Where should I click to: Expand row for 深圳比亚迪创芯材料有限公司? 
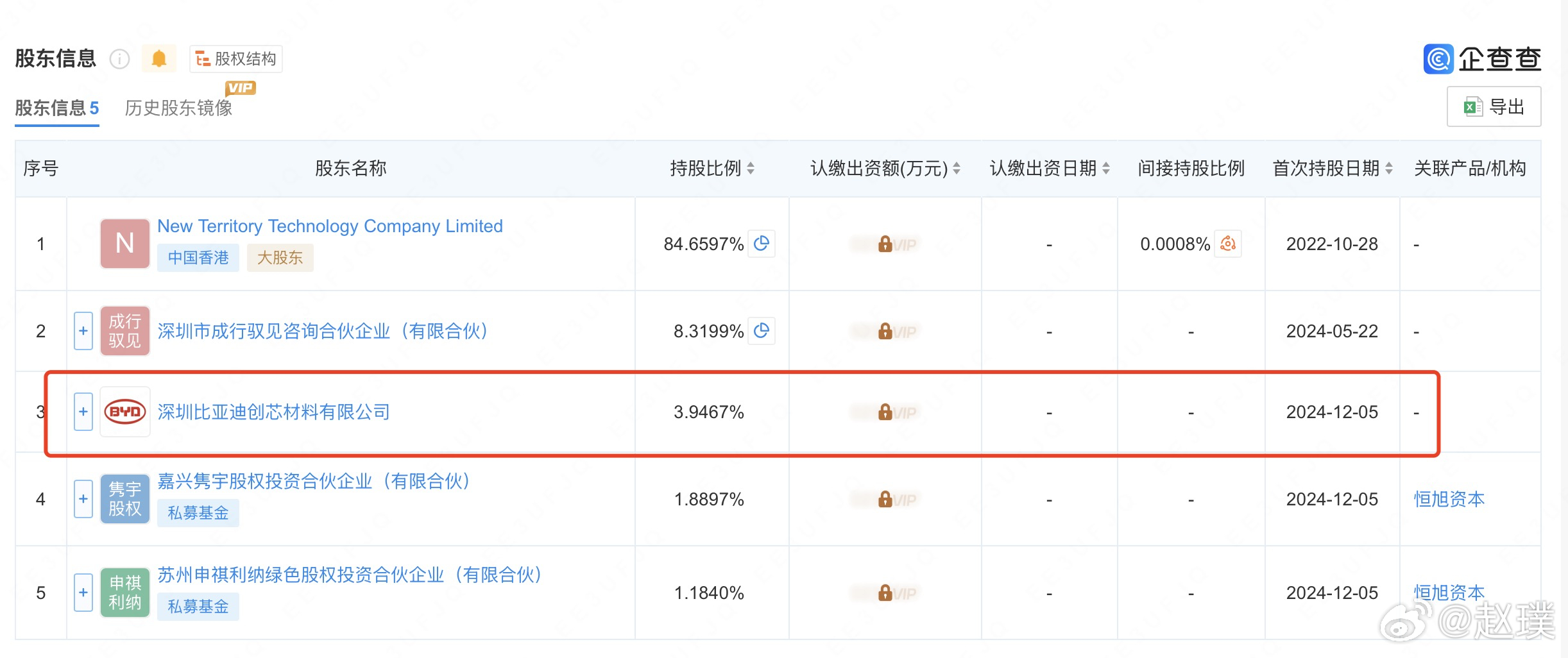(x=83, y=412)
